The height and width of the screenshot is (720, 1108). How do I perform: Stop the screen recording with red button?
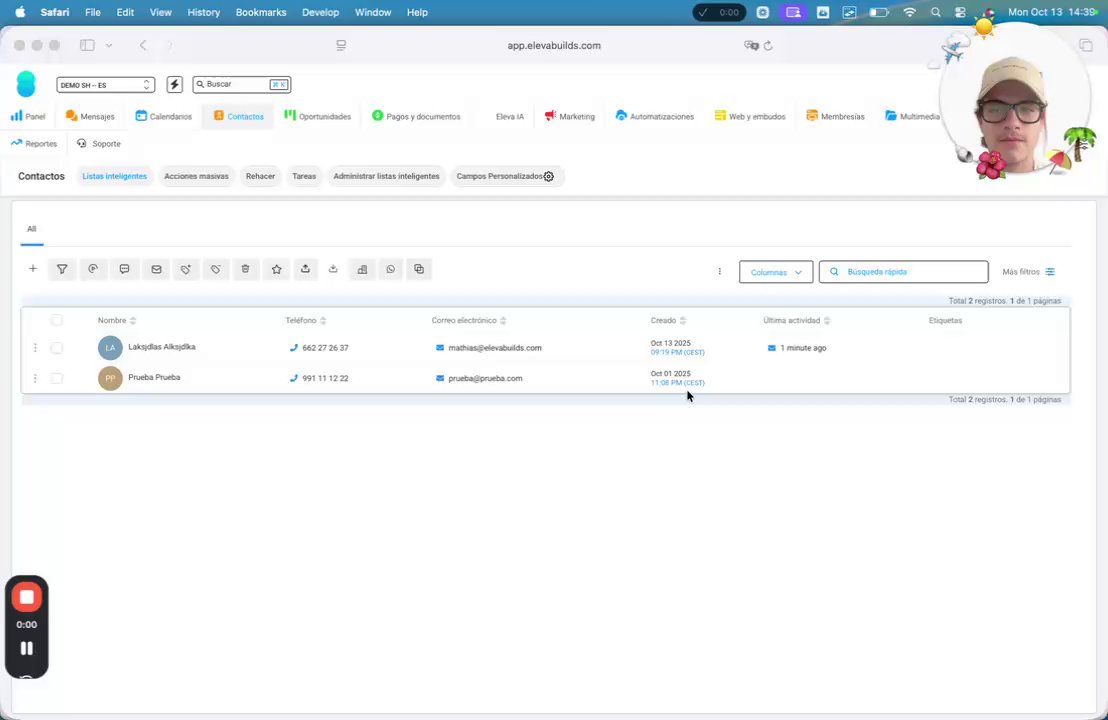(27, 597)
